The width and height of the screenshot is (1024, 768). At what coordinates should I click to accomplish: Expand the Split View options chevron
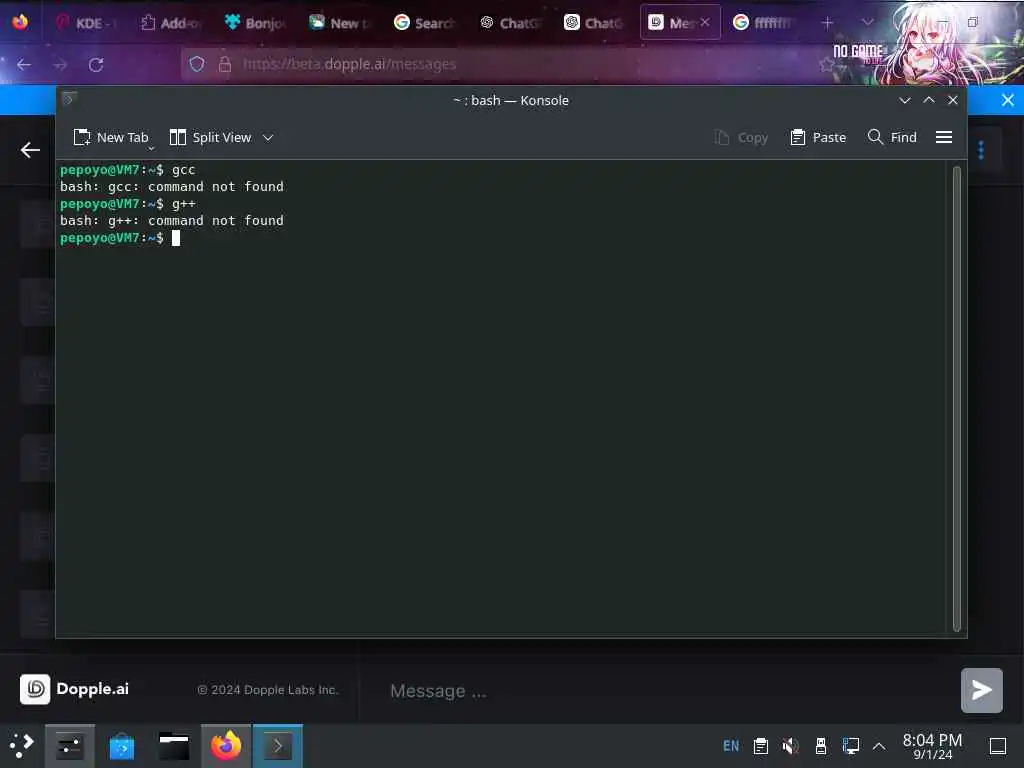point(268,137)
